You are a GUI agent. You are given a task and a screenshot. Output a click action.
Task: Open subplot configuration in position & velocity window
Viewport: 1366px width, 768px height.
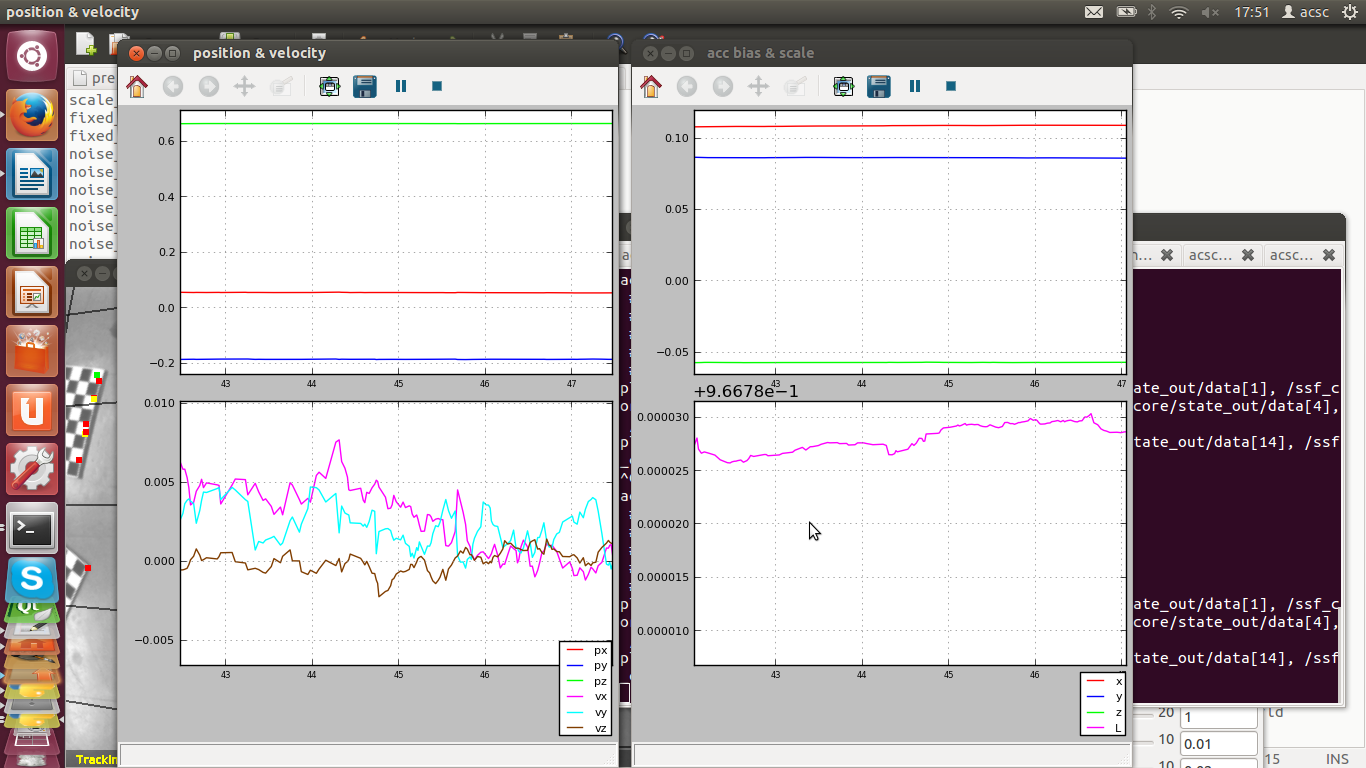tap(329, 86)
